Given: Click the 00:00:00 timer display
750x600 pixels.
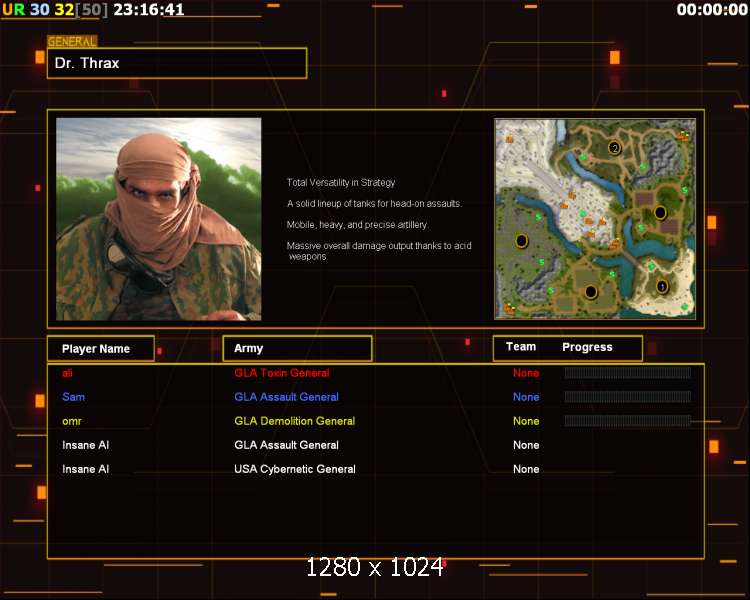Looking at the screenshot, I should pyautogui.click(x=712, y=10).
